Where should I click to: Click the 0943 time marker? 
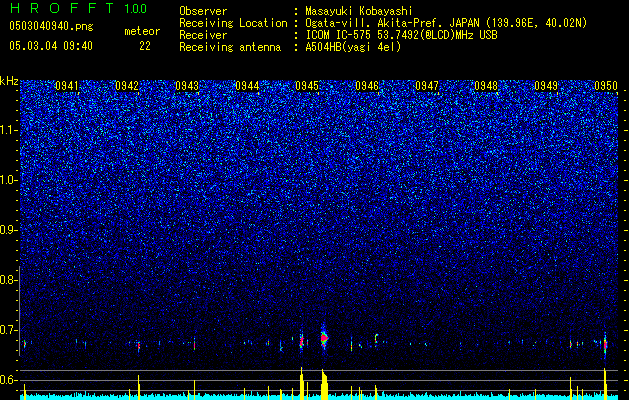(x=187, y=86)
